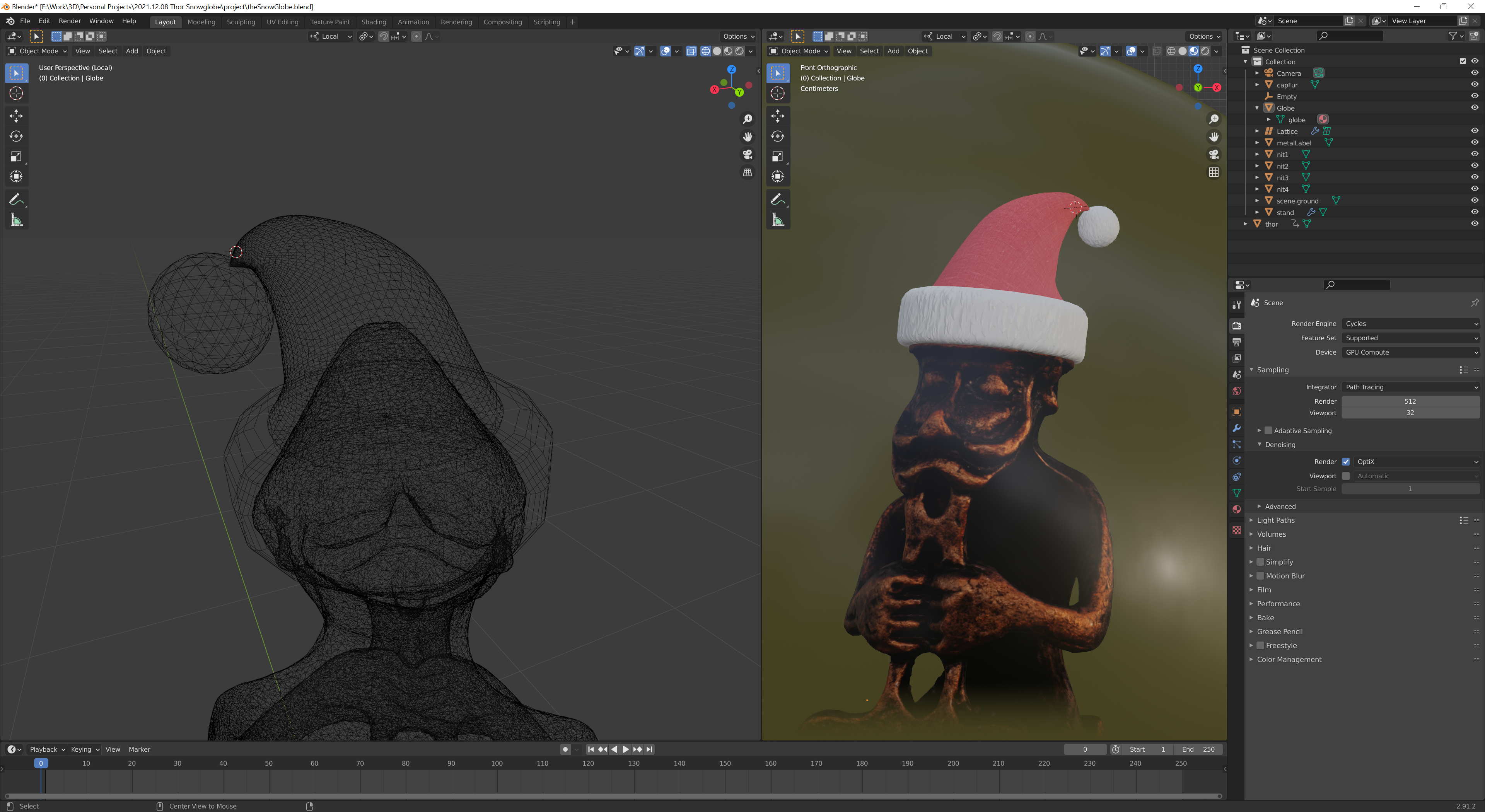Expand the Light Paths panel
Screen dimensions: 1485x812
(x=1275, y=520)
